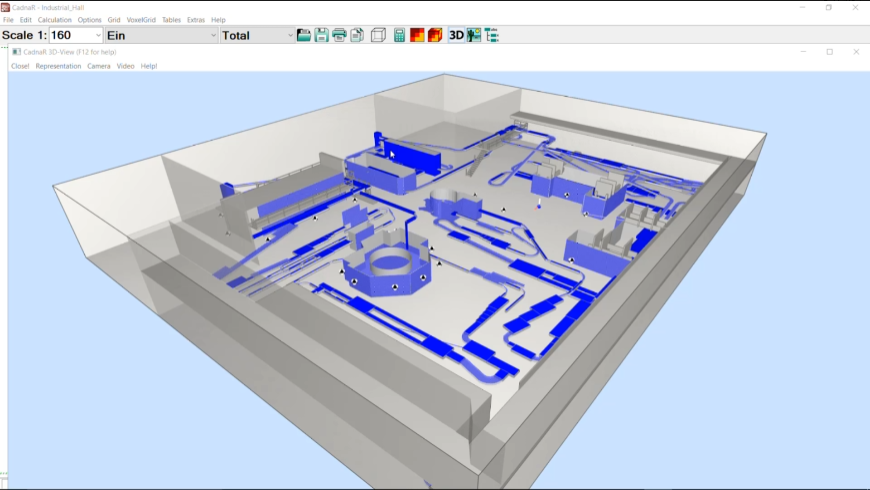Click Close! in 3D-View window
Image resolution: width=870 pixels, height=490 pixels.
click(20, 66)
